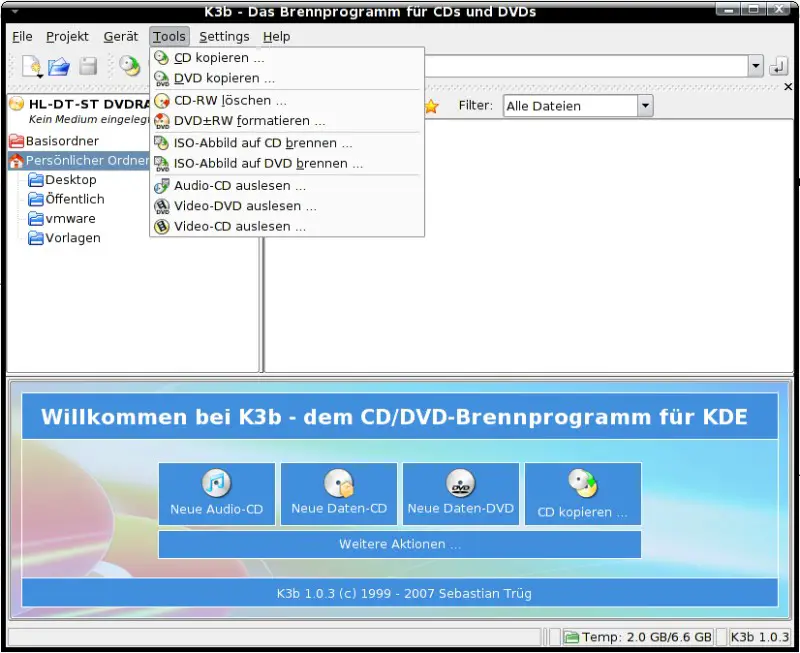Click the Kein Medium eingelegt text
Image resolution: width=800 pixels, height=653 pixels.
click(89, 119)
